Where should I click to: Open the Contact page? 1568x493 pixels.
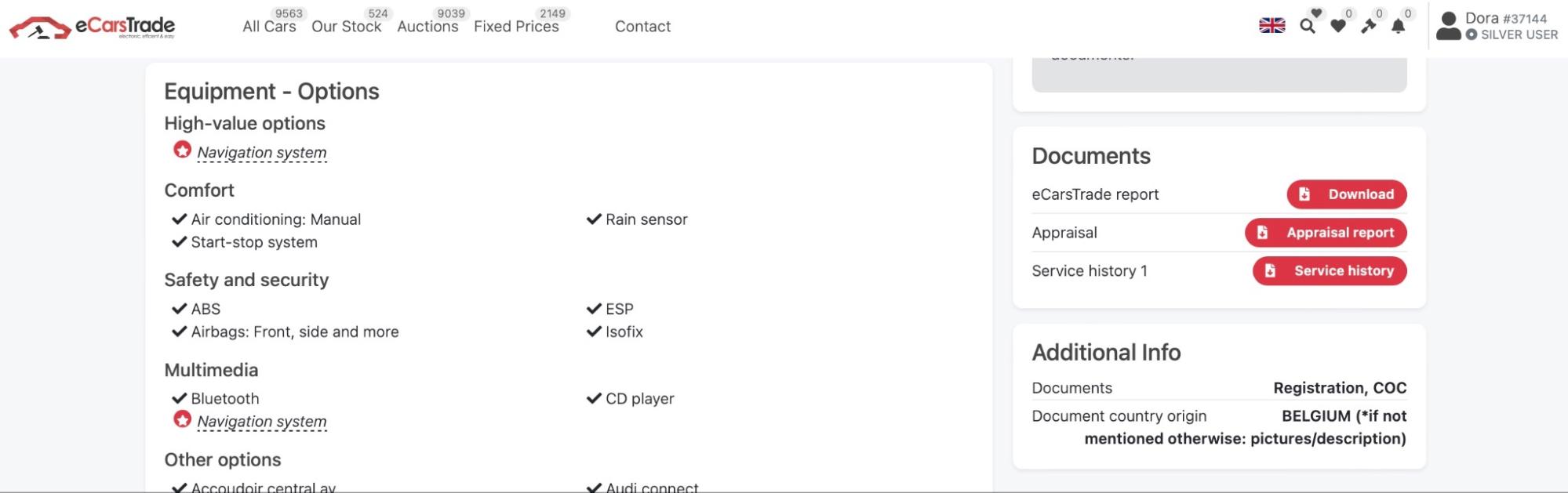tap(642, 27)
